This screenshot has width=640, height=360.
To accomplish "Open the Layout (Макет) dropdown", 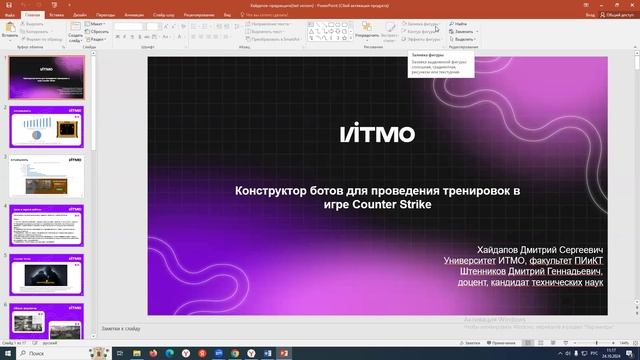I will 95,24.
